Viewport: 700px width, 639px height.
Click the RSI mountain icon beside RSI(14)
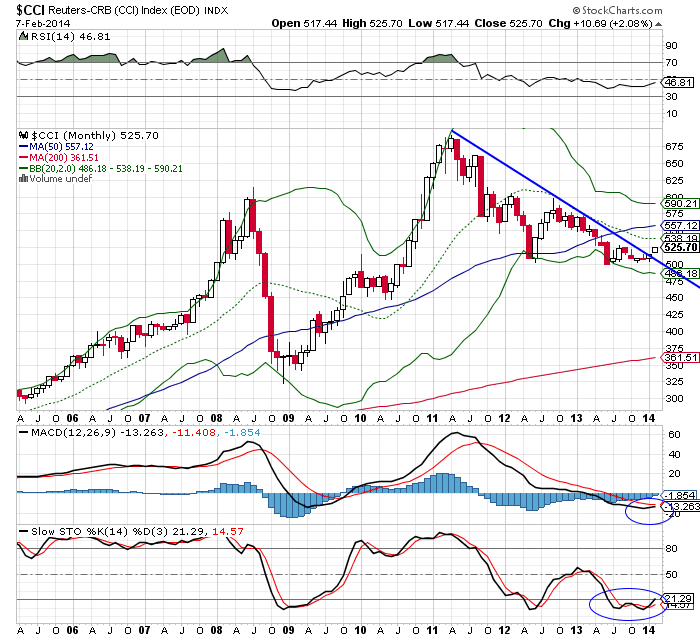click(23, 37)
